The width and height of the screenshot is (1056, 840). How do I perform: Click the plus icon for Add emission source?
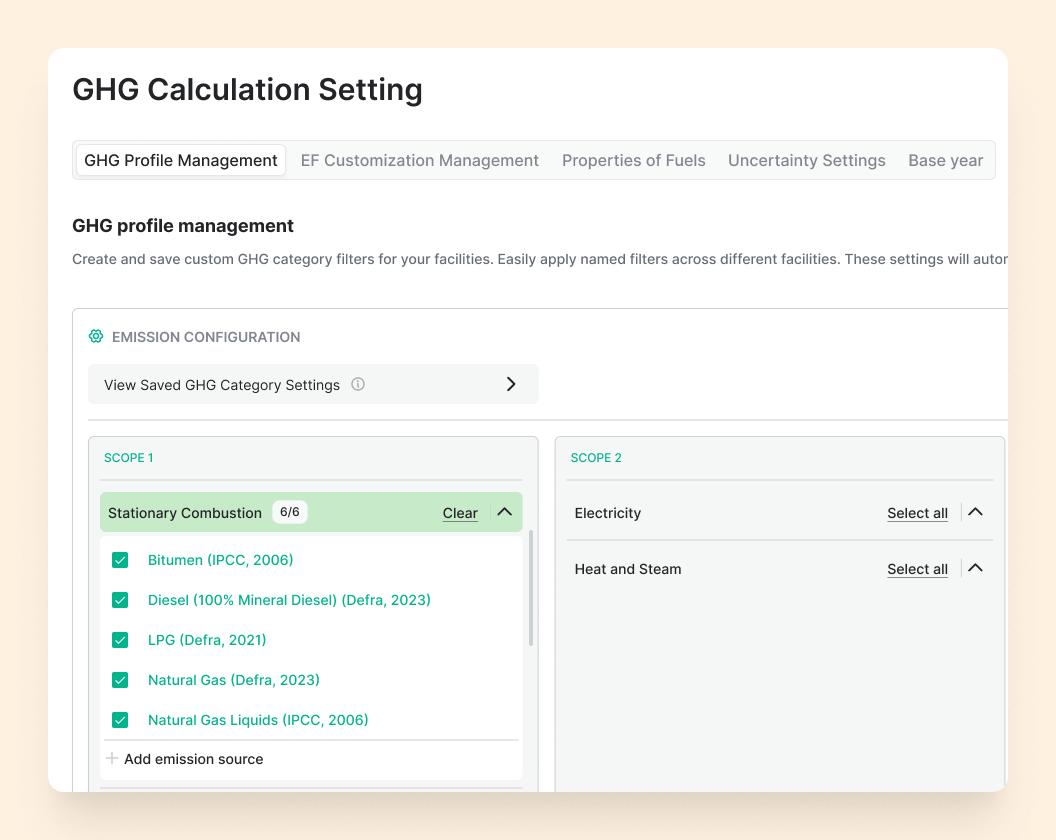112,759
